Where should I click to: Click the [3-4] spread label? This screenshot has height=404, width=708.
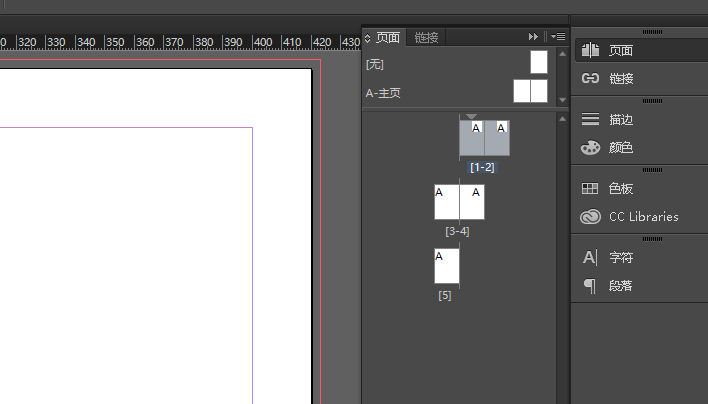coord(457,231)
